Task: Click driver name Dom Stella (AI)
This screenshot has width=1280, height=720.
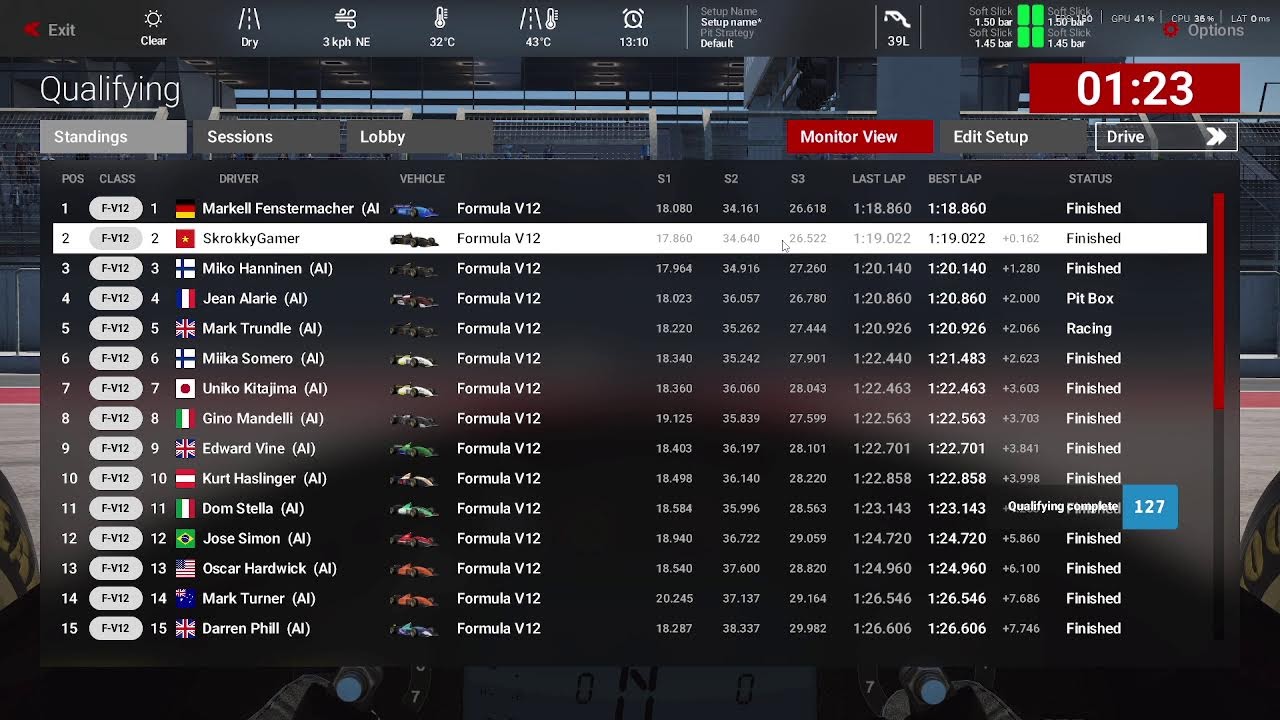Action: [x=253, y=508]
